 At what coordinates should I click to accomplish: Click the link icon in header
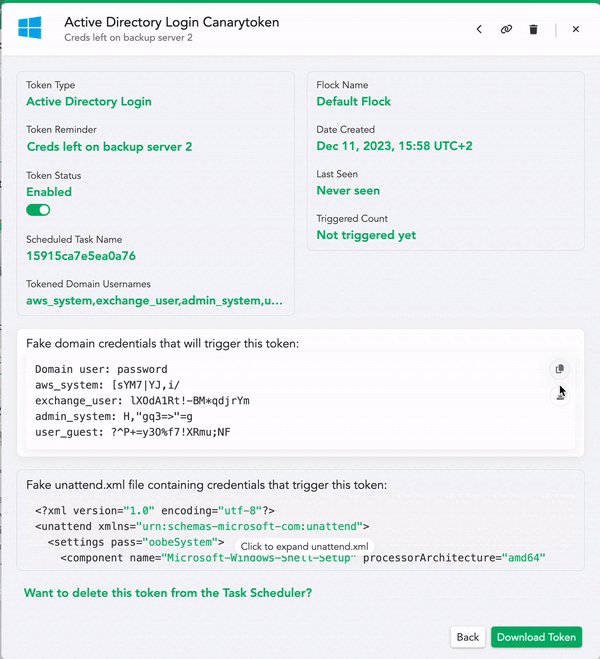pos(506,30)
